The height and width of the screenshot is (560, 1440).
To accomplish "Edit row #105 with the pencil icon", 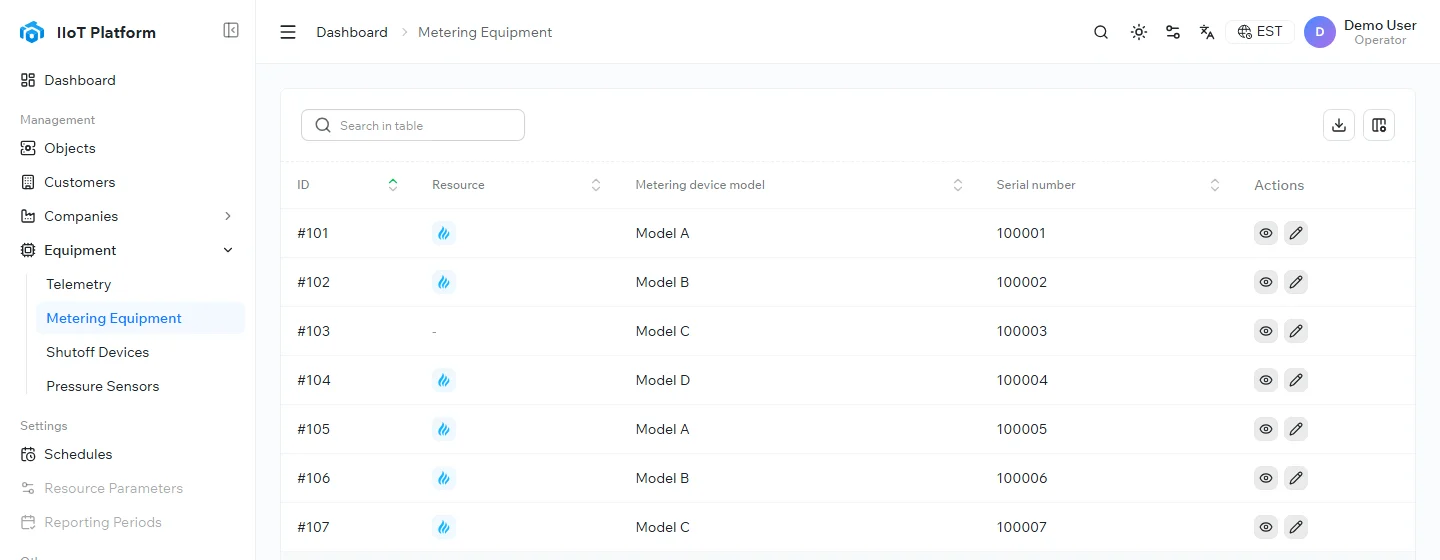I will click(1296, 429).
